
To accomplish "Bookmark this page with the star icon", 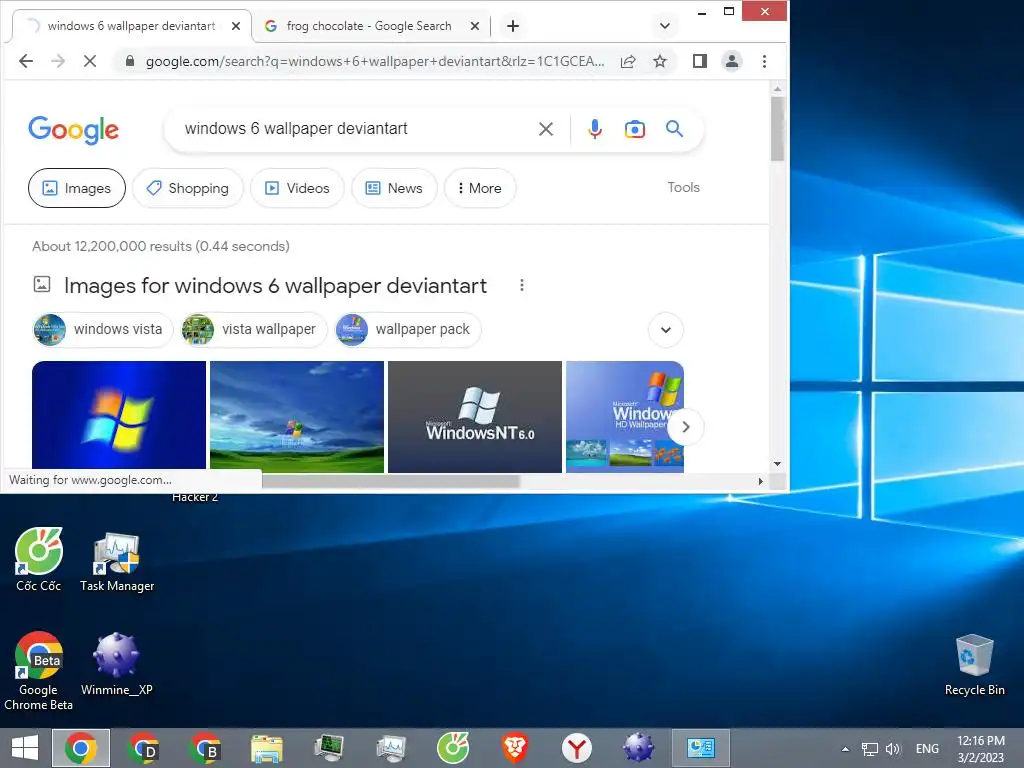I will click(660, 61).
